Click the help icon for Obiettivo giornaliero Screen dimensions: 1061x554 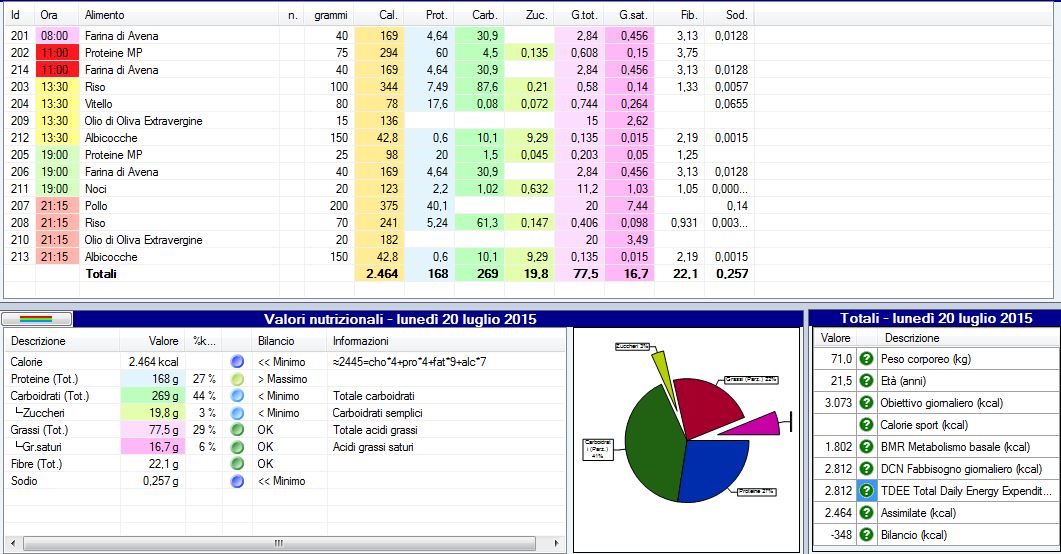pos(867,403)
